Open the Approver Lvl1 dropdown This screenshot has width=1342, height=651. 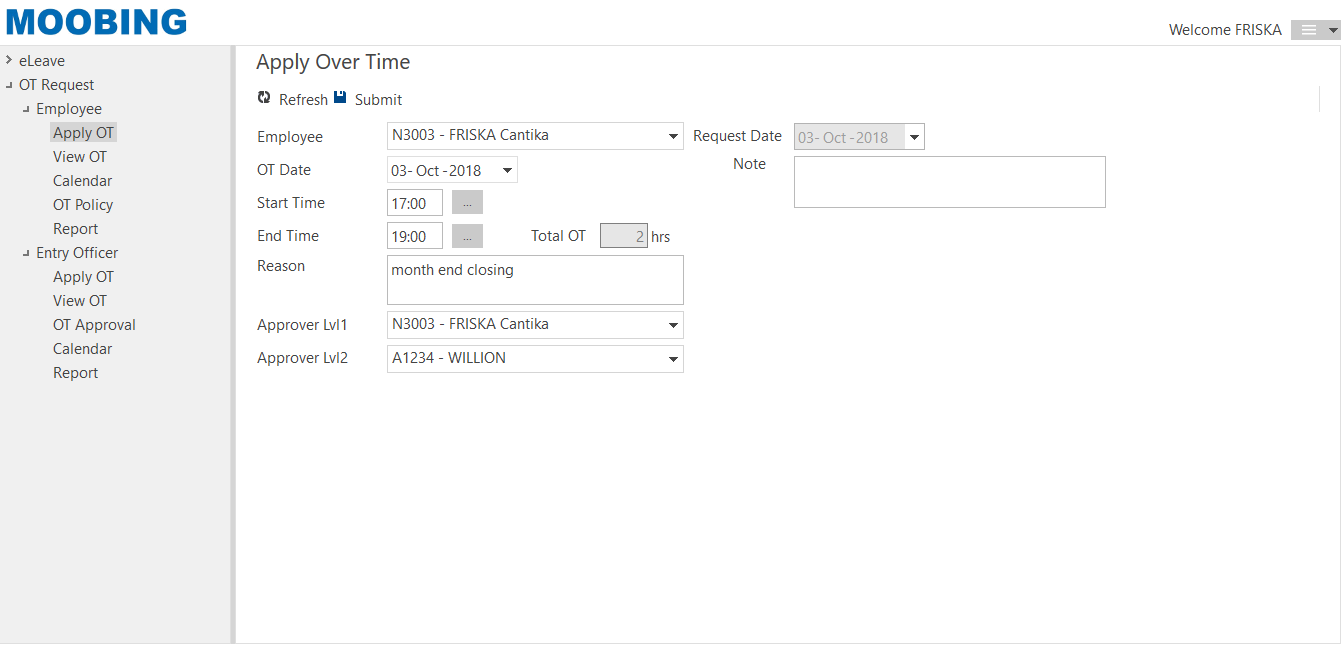[x=672, y=325]
